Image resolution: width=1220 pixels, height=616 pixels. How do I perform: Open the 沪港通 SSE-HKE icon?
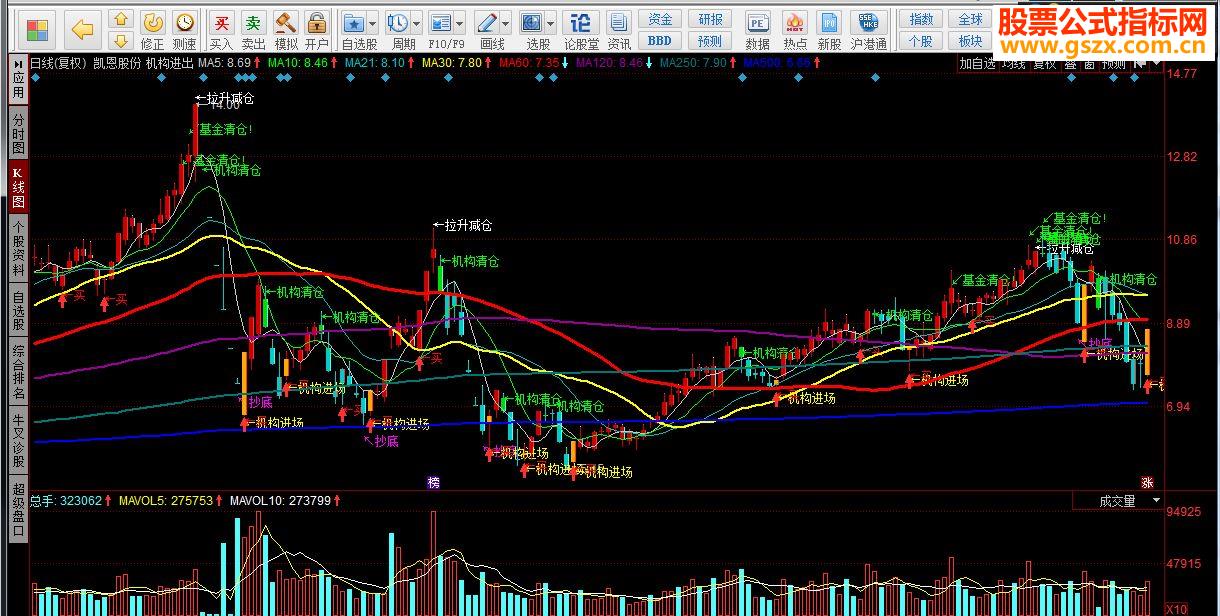coord(869,22)
